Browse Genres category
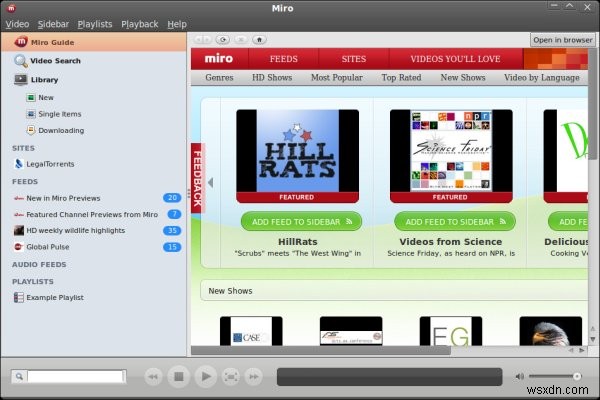Screen dimensions: 600x400 click(x=219, y=78)
